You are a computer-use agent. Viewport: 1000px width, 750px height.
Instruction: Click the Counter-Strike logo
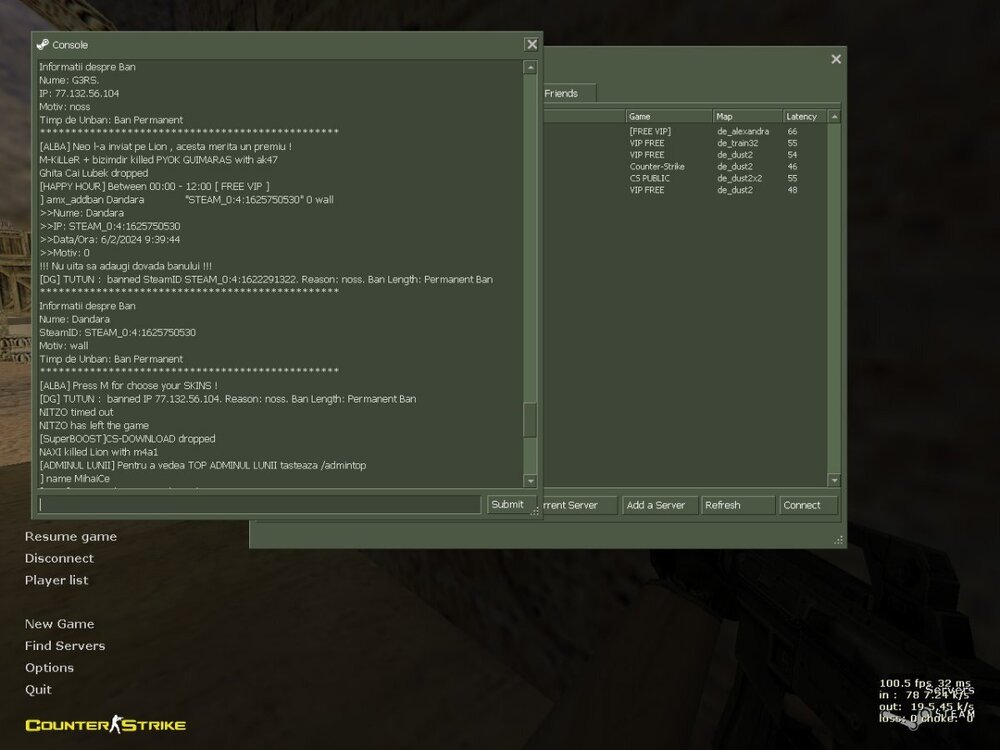point(105,724)
